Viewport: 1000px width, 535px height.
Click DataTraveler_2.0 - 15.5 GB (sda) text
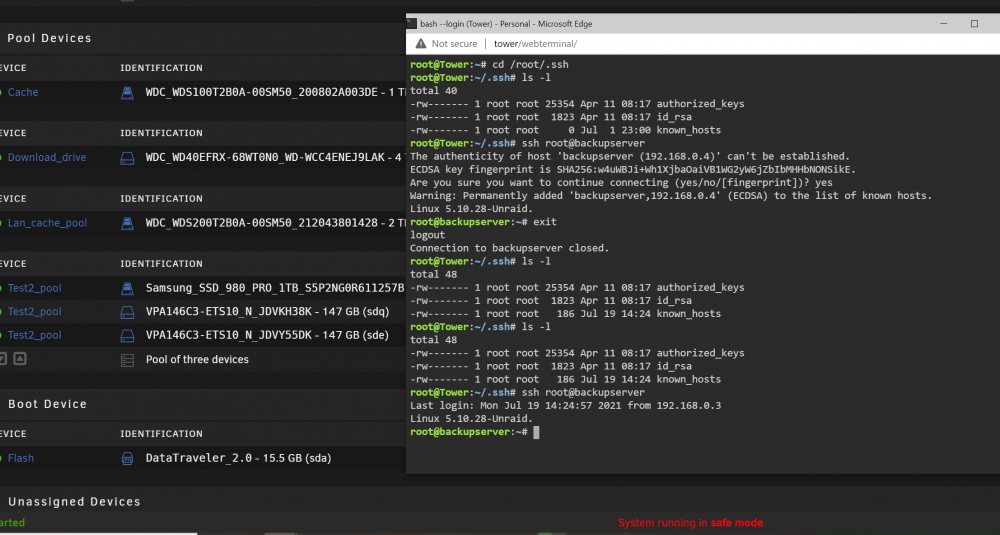pyautogui.click(x=238, y=458)
